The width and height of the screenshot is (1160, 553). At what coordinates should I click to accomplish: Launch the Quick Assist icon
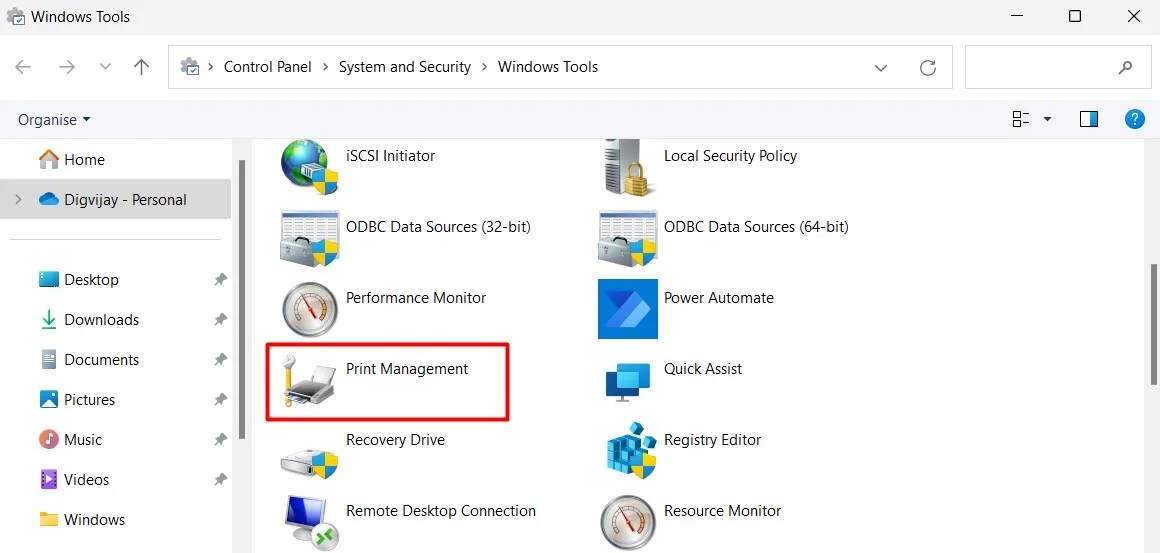coord(627,381)
